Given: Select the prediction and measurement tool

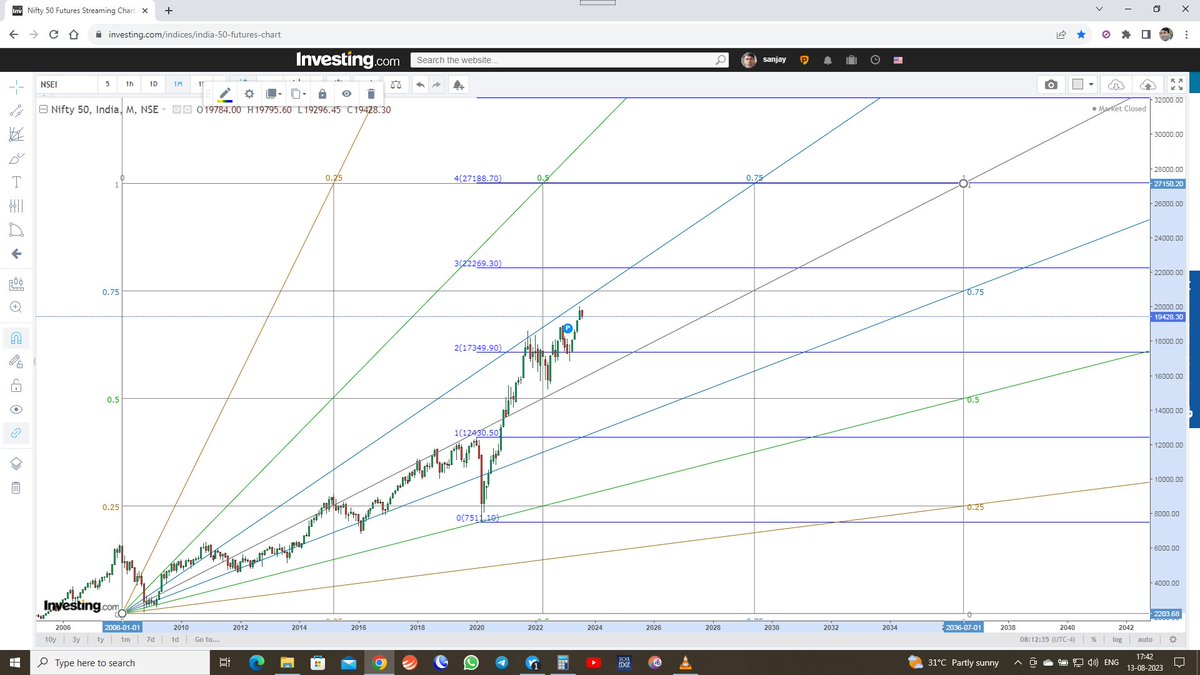Looking at the screenshot, I should (x=15, y=230).
